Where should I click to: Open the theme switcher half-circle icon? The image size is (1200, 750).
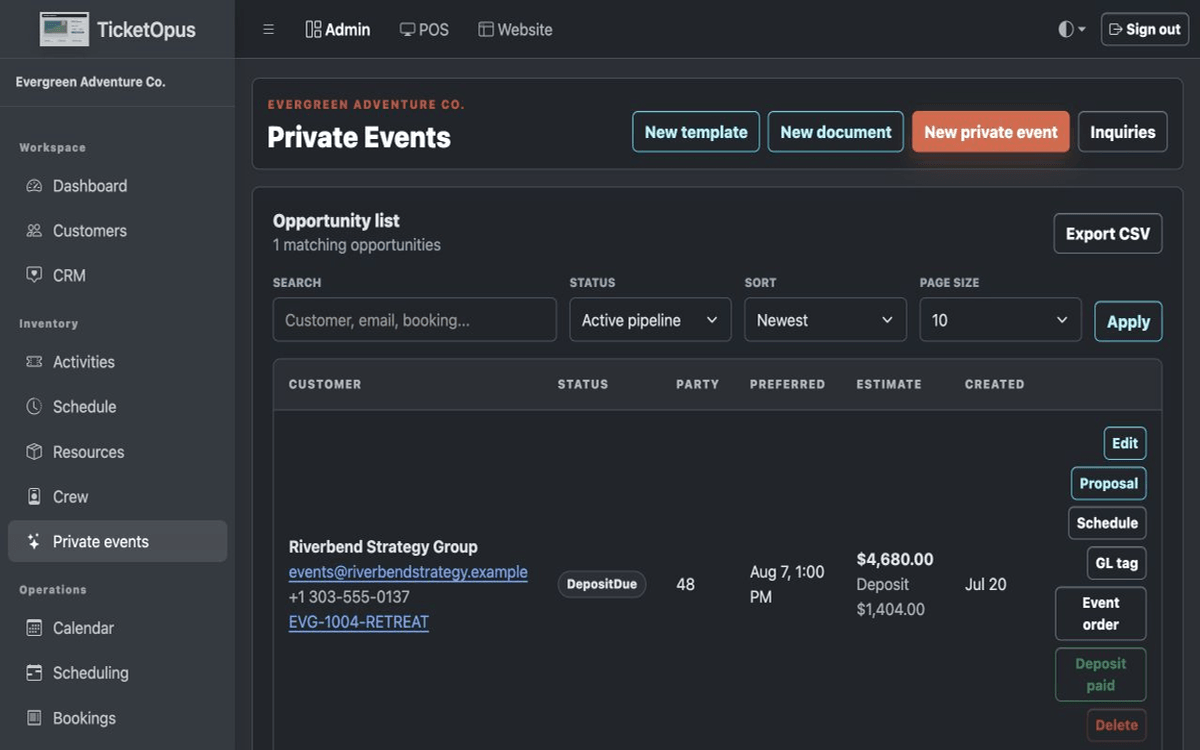click(1072, 29)
